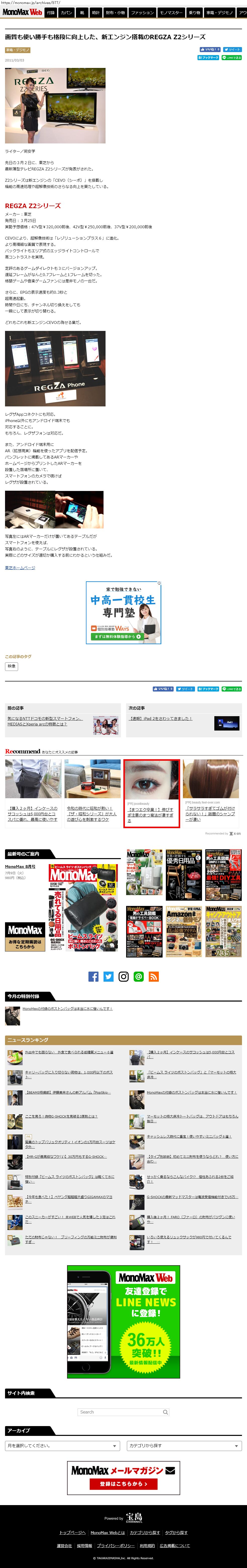Screen dimensions: 247x1568
Task: Click the メールマガジン 登録はこちらから button
Action: click(124, 1484)
